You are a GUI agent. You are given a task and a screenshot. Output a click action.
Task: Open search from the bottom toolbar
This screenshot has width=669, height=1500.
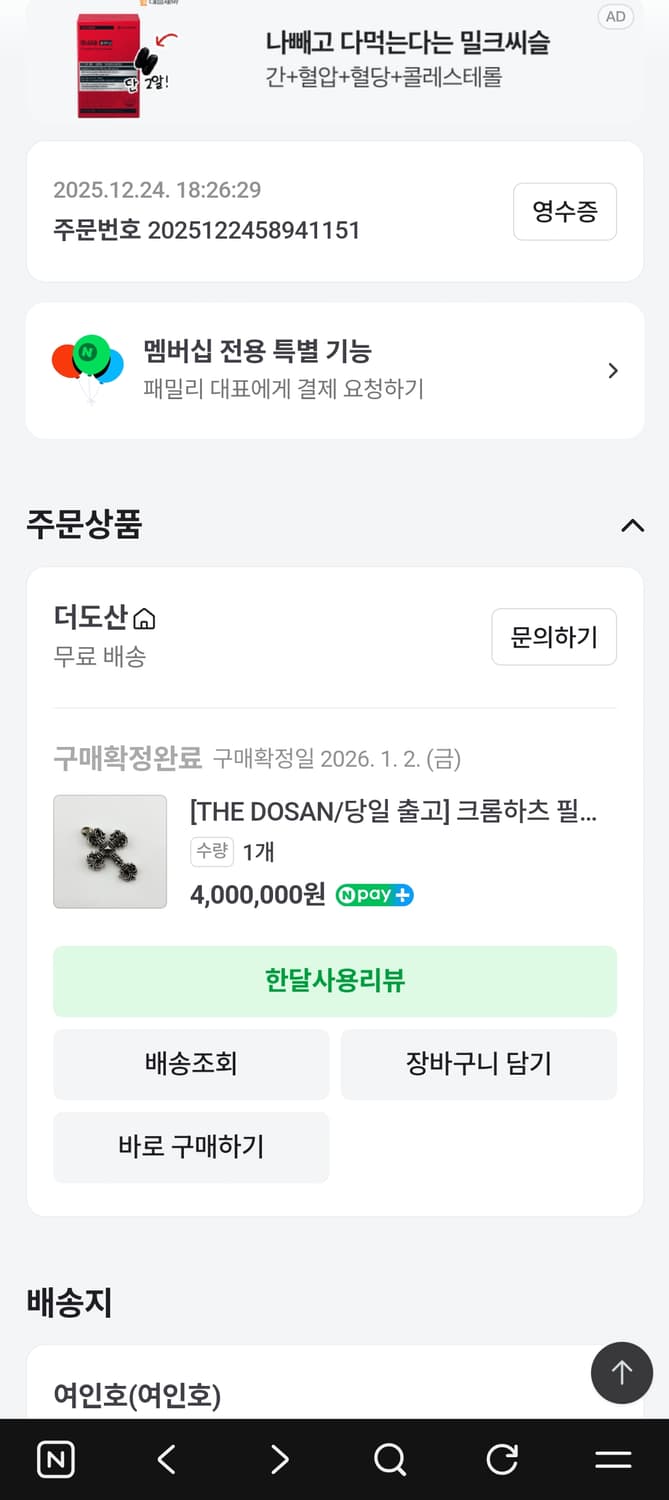(x=389, y=1459)
